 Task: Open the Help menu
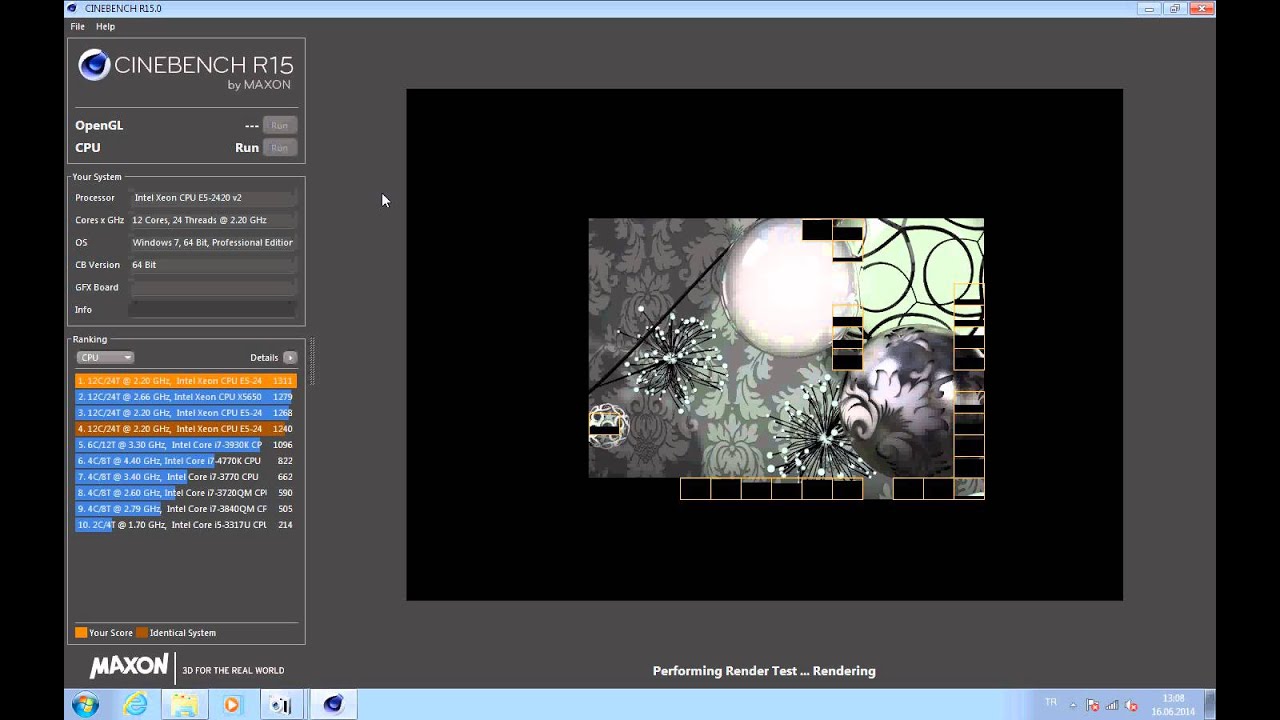point(105,27)
